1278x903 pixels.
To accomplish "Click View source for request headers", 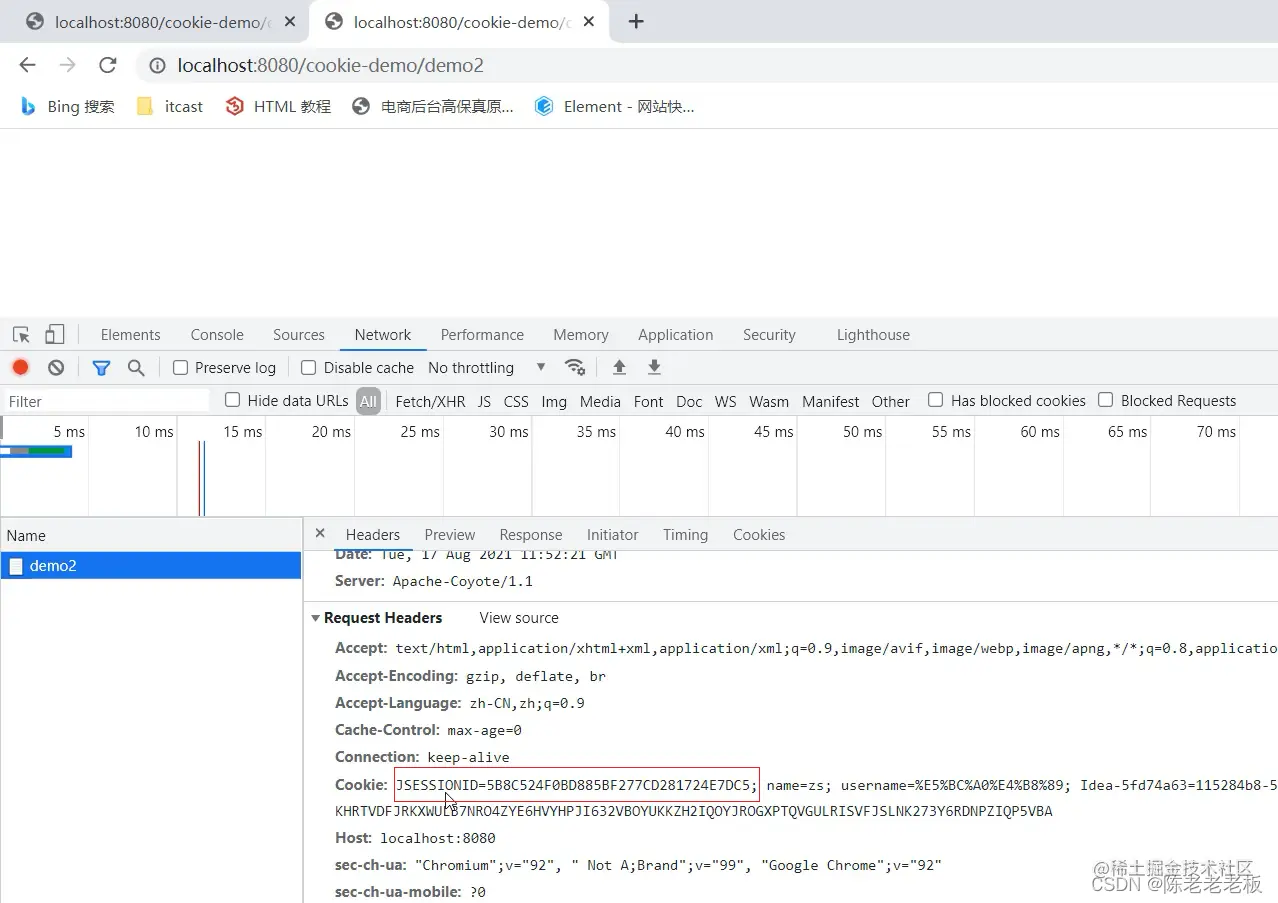I will coord(518,618).
